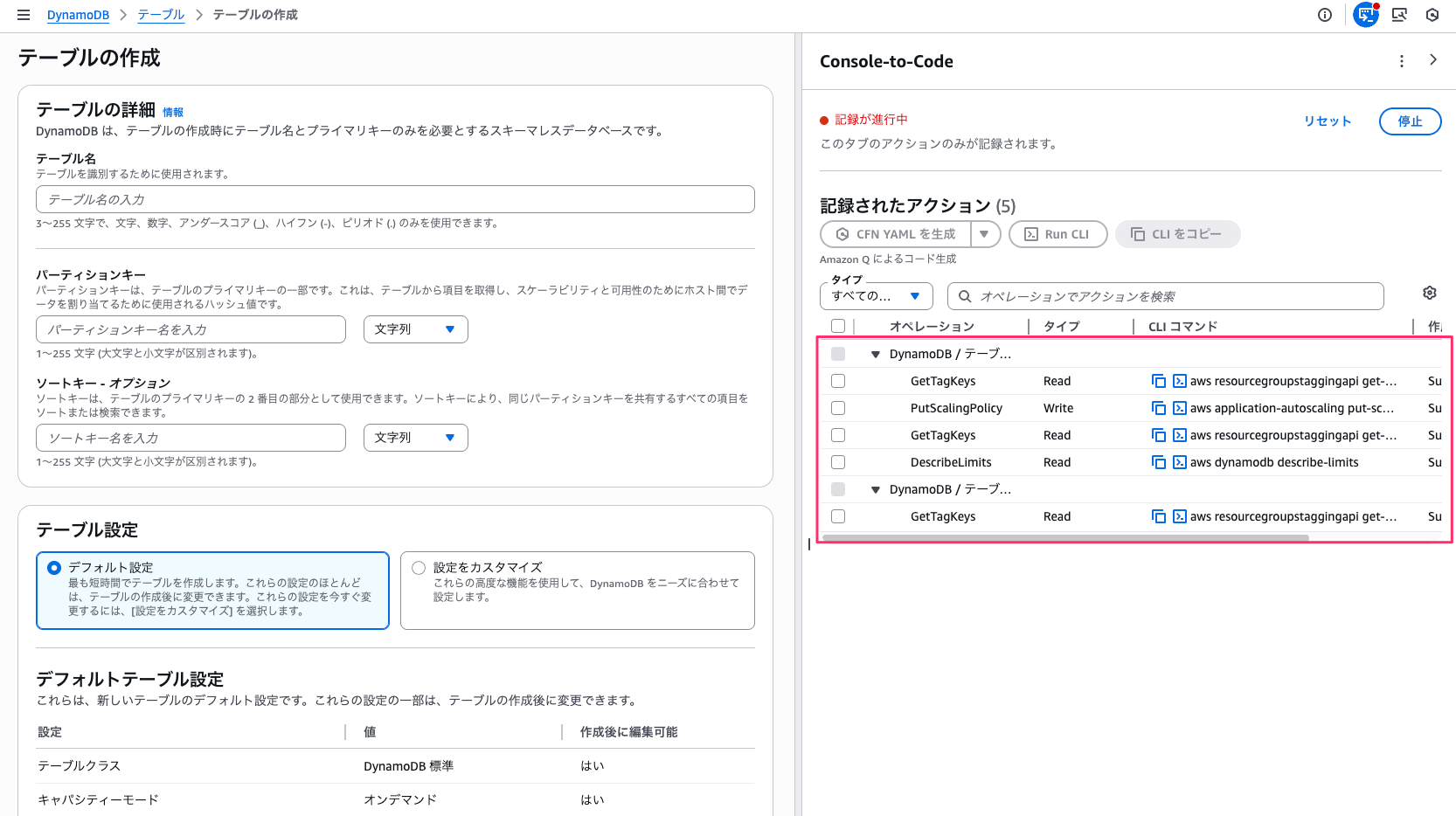Check the last GetTagKeys row checkbox

click(838, 516)
